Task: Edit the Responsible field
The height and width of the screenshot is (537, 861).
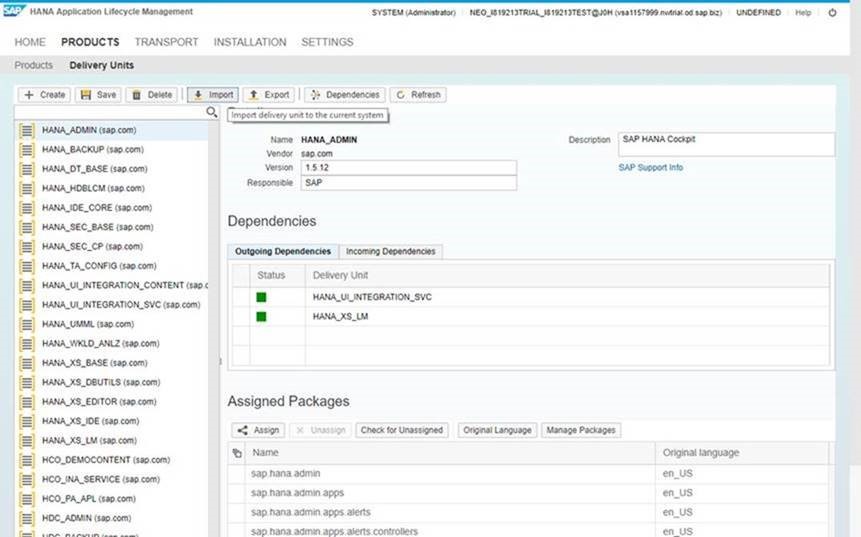Action: pos(409,183)
